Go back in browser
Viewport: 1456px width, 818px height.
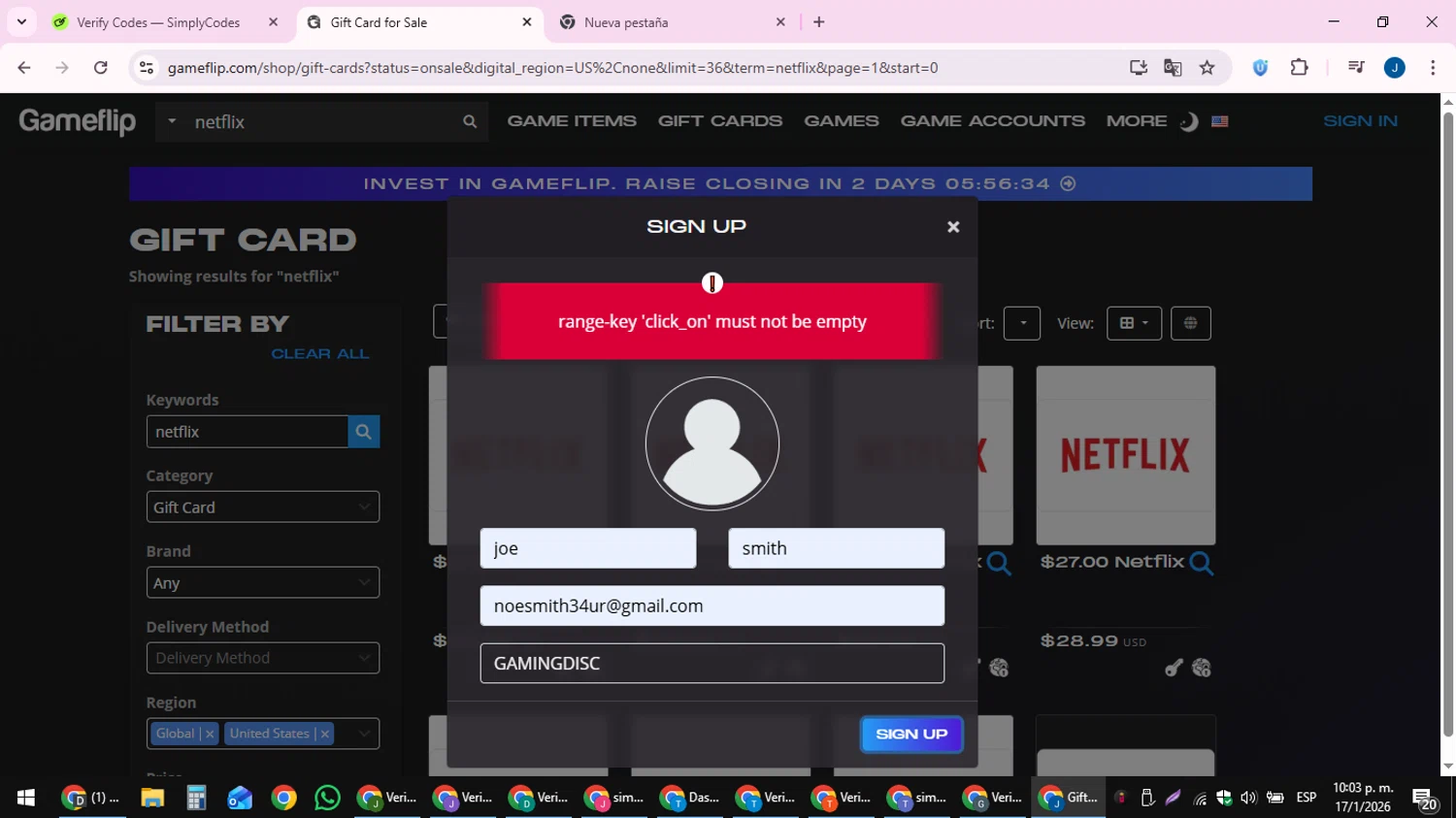tap(24, 68)
